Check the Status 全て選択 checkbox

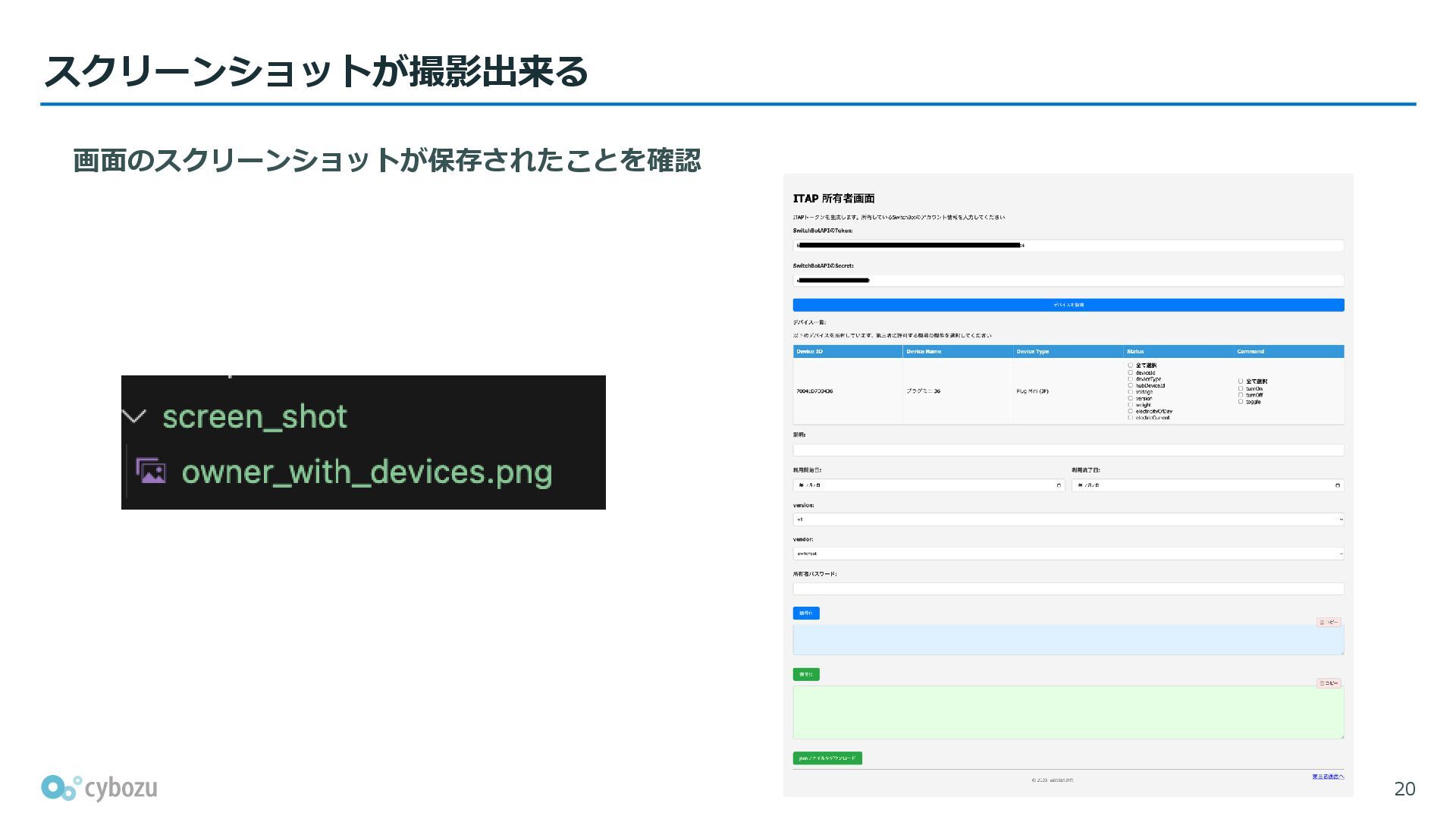[1130, 366]
